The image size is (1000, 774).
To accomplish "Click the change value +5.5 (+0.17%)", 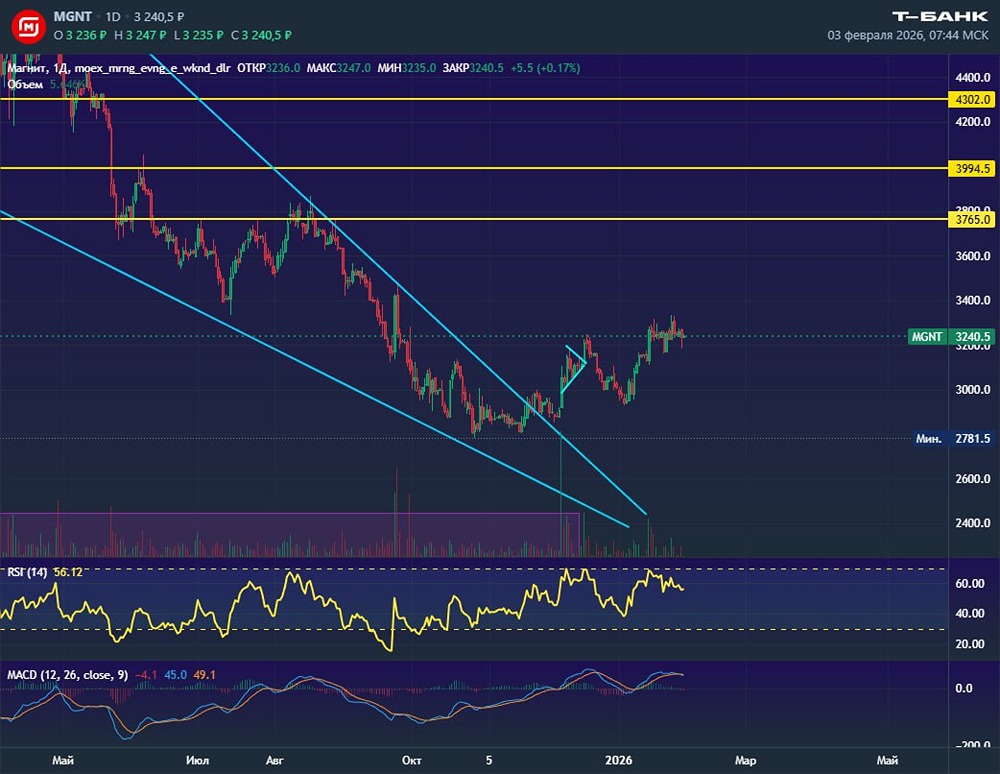I will (x=545, y=68).
